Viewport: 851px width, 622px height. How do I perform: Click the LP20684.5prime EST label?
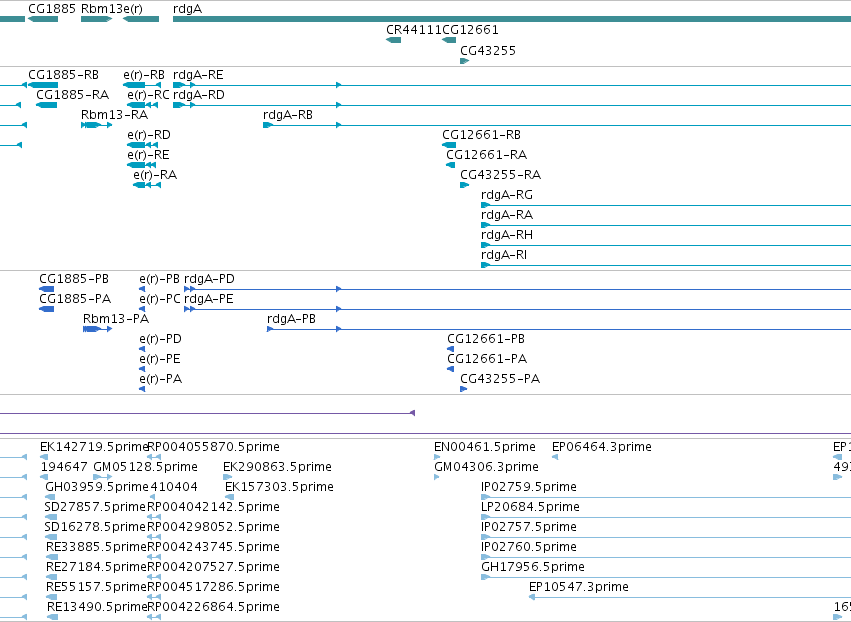click(530, 507)
